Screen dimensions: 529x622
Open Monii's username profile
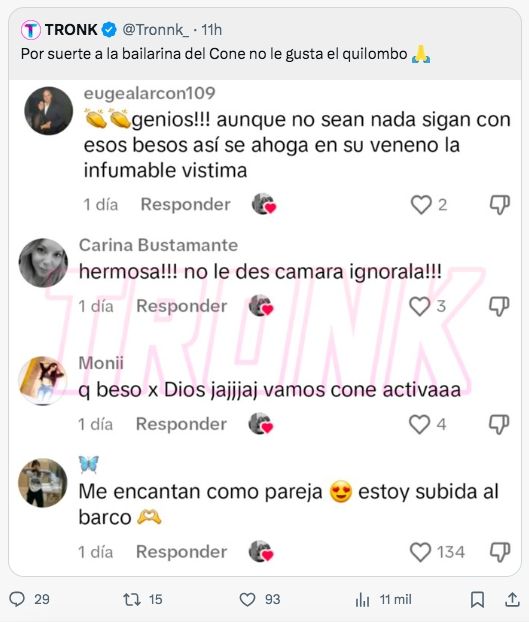101,363
